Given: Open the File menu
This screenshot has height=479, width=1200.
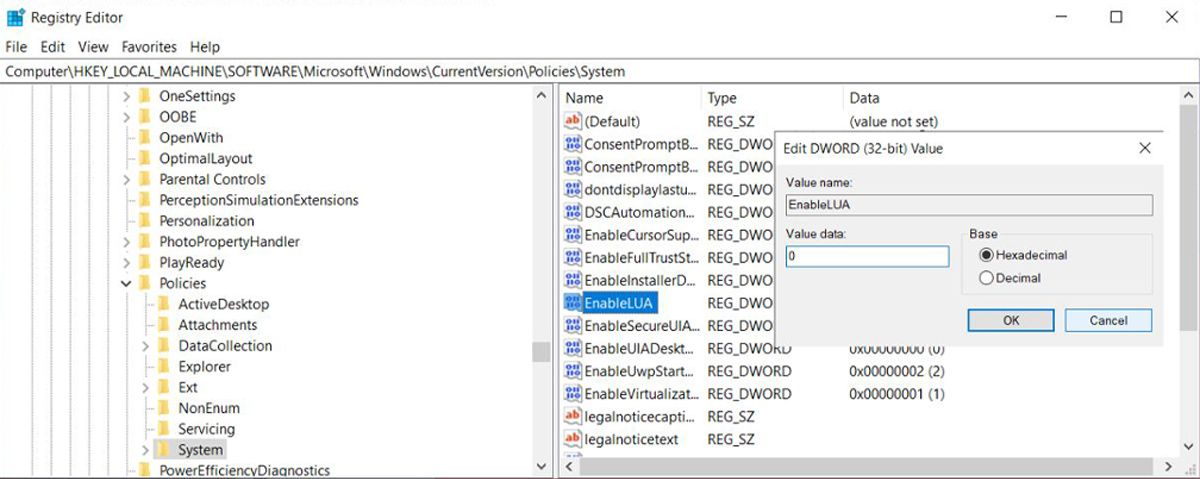Looking at the screenshot, I should point(16,47).
